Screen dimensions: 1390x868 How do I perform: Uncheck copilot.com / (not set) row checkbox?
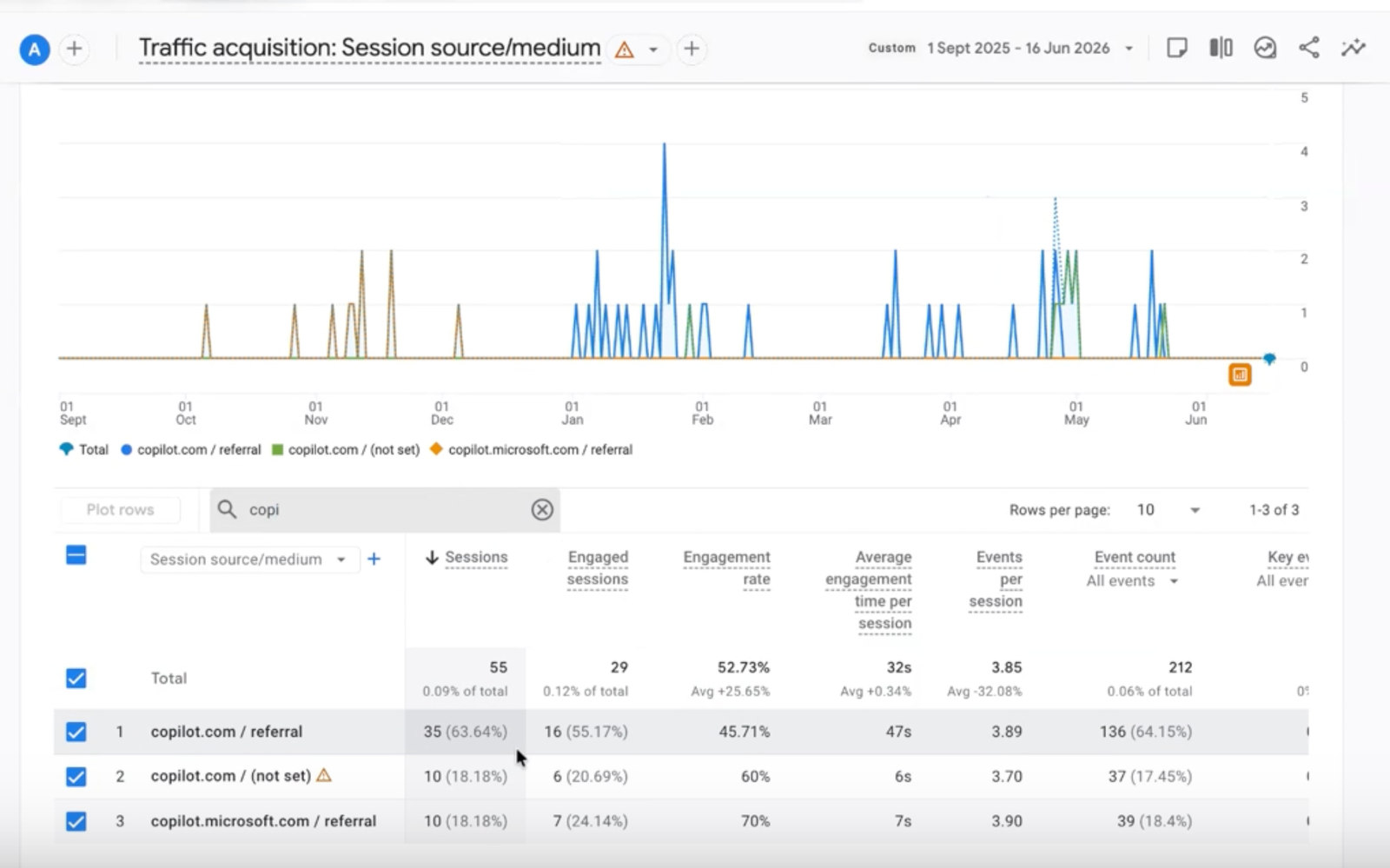click(76, 777)
